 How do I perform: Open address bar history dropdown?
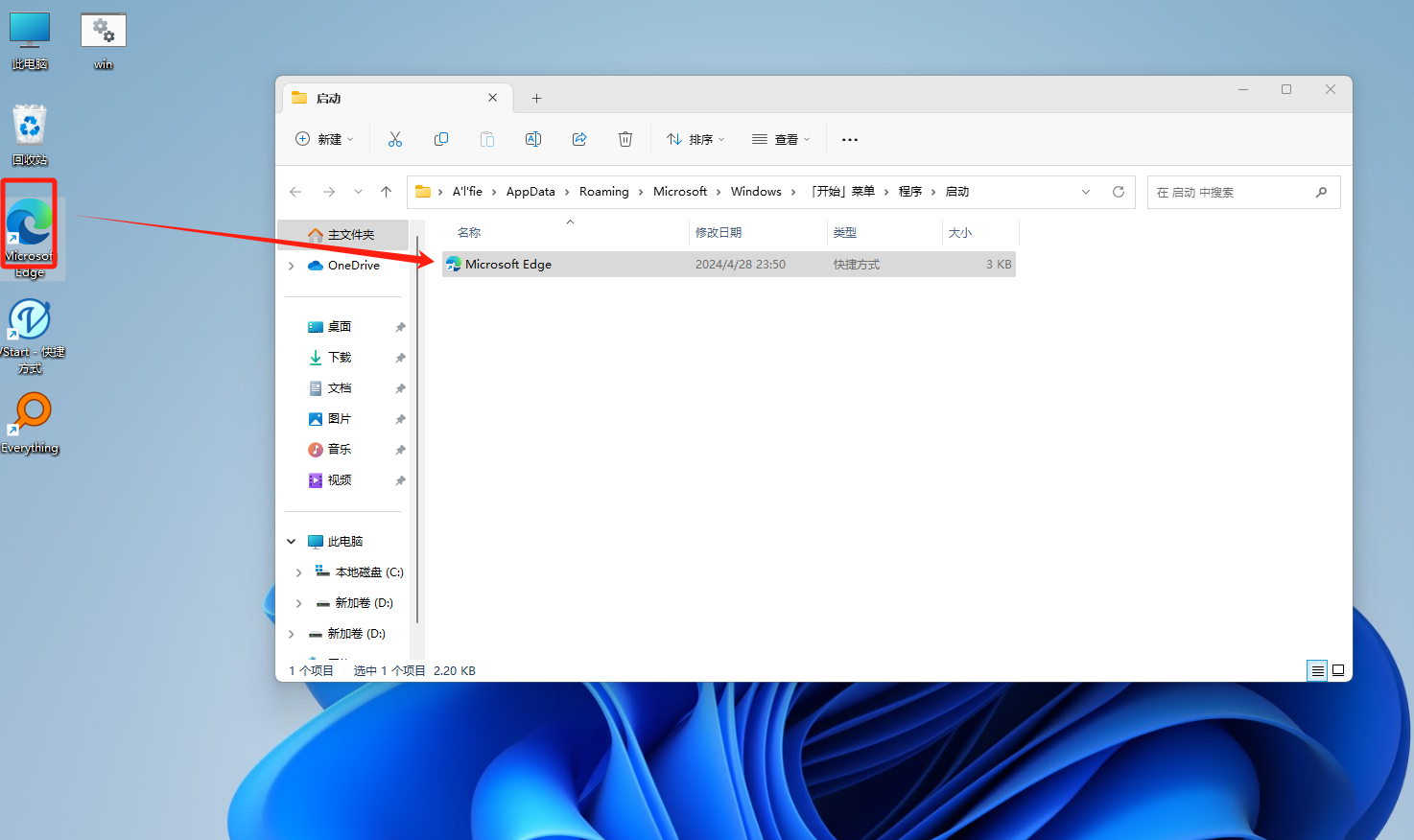pos(1086,192)
